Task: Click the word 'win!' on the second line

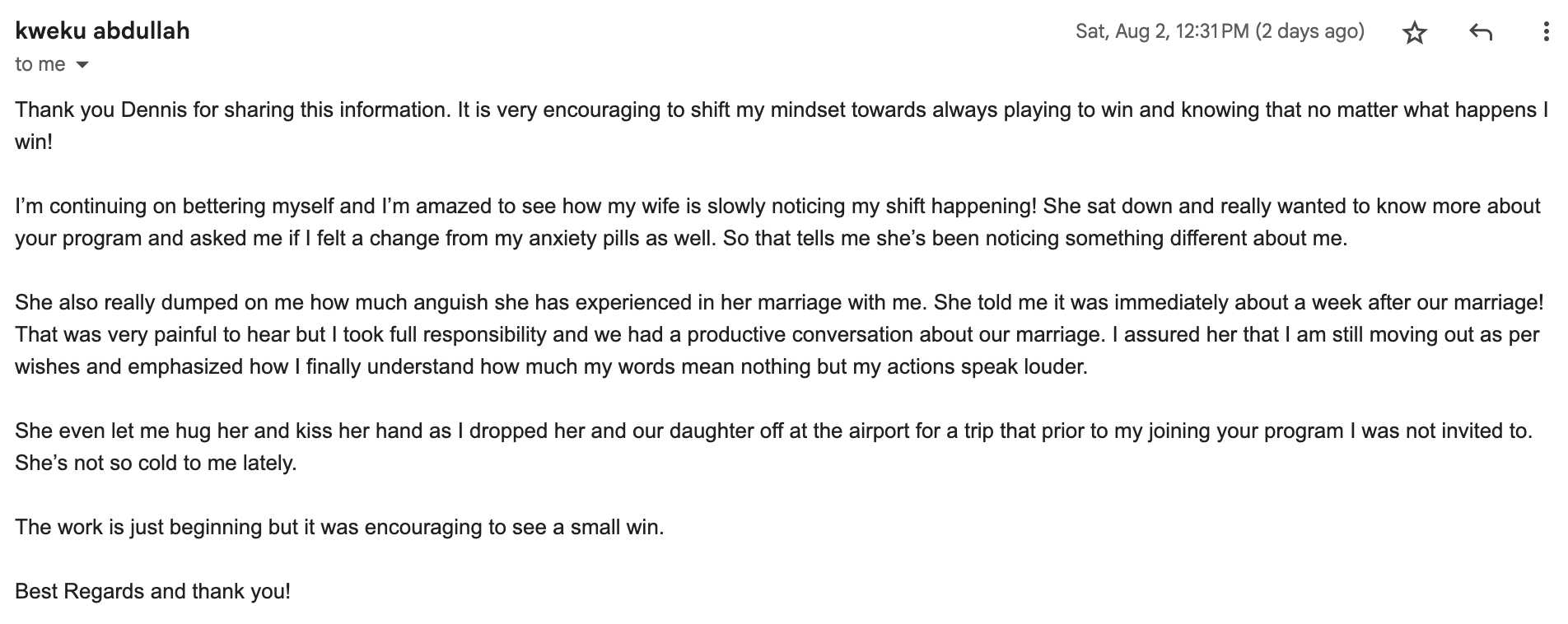Action: 34,142
